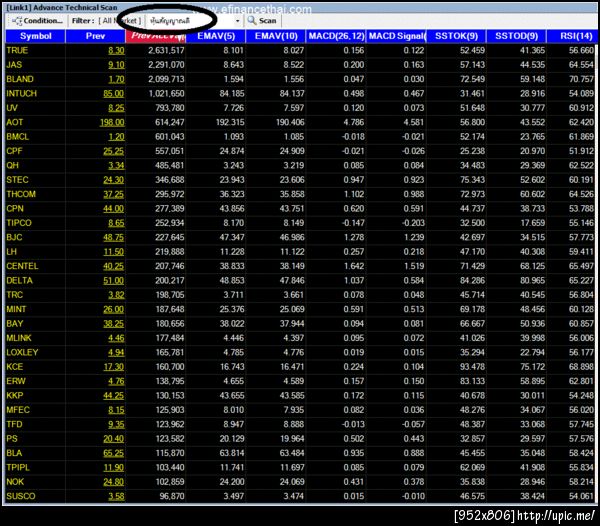Image resolution: width=600 pixels, height=526 pixels.
Task: Click the Condition icon in toolbar
Action: tap(17, 21)
